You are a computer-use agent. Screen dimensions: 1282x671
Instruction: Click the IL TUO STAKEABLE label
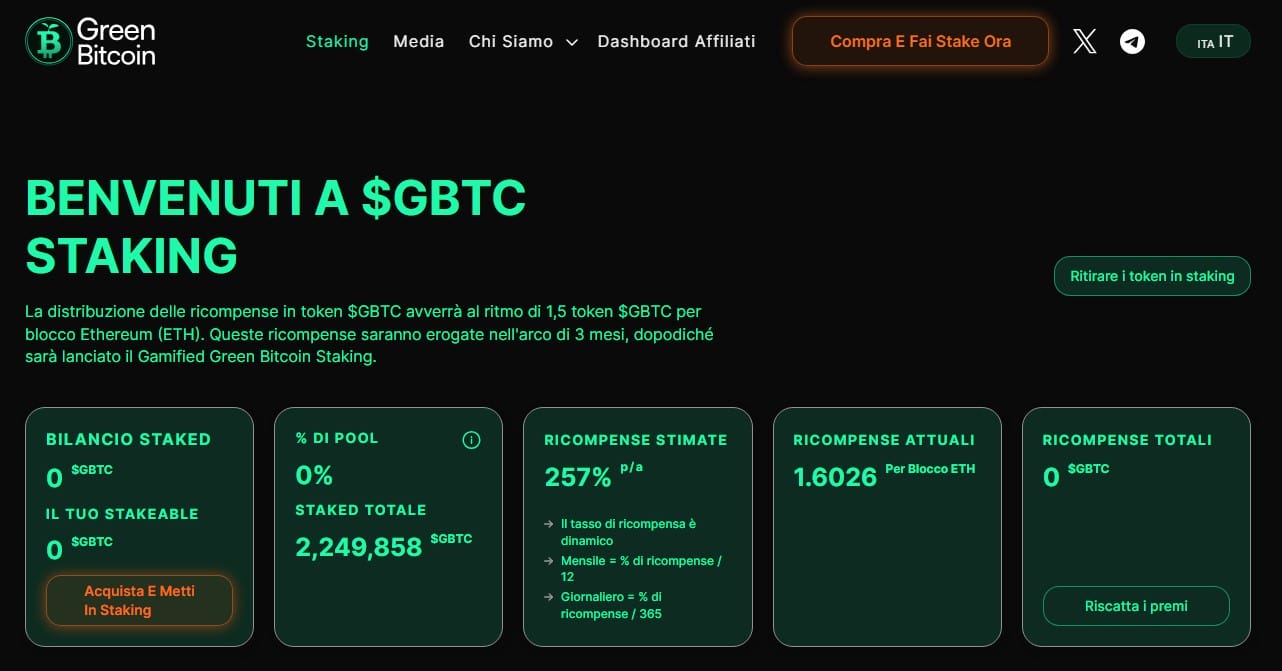tap(122, 513)
